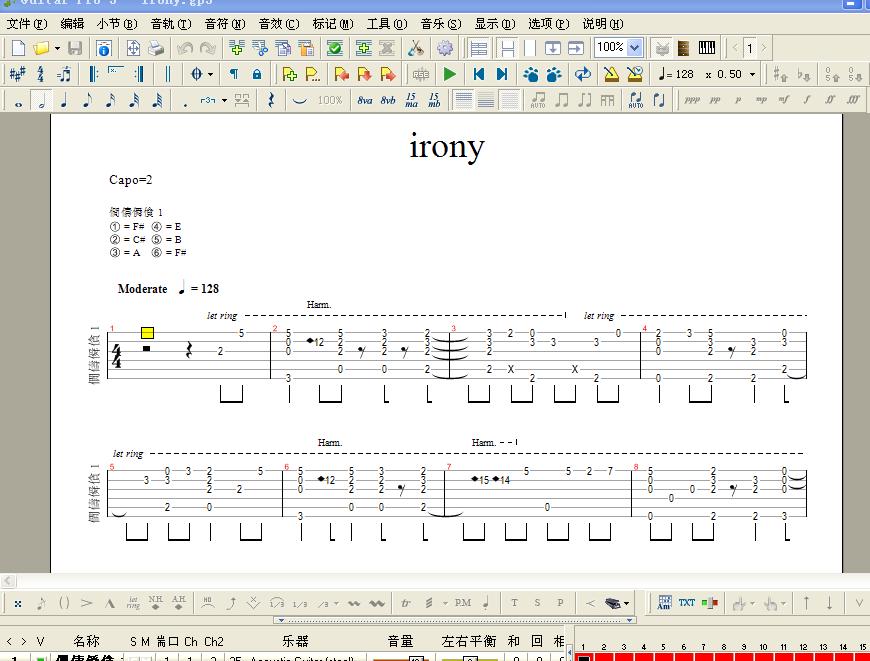Toggle the metronome icon
This screenshot has height=661, width=870.
pos(611,74)
